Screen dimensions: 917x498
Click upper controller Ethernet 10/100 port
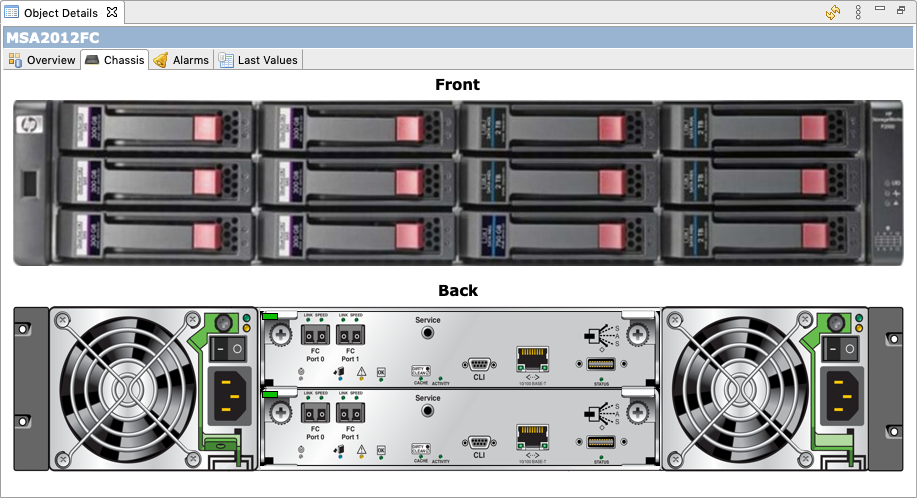(532, 359)
